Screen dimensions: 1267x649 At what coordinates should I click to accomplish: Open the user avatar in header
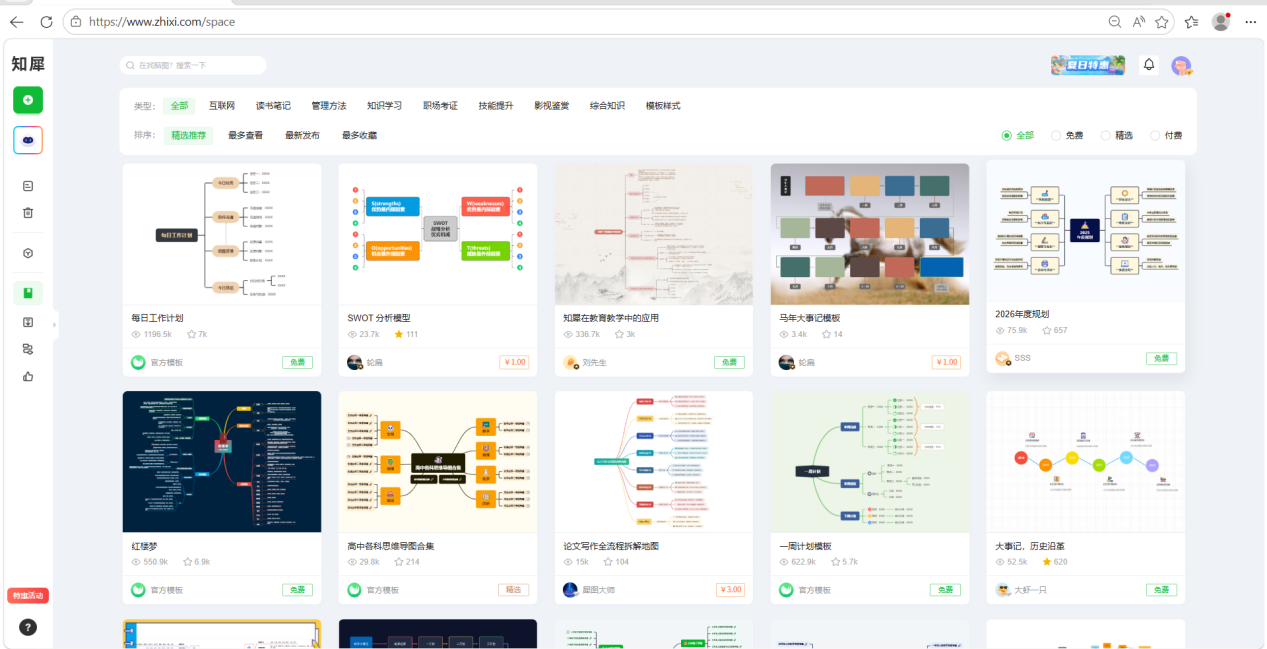point(1182,66)
